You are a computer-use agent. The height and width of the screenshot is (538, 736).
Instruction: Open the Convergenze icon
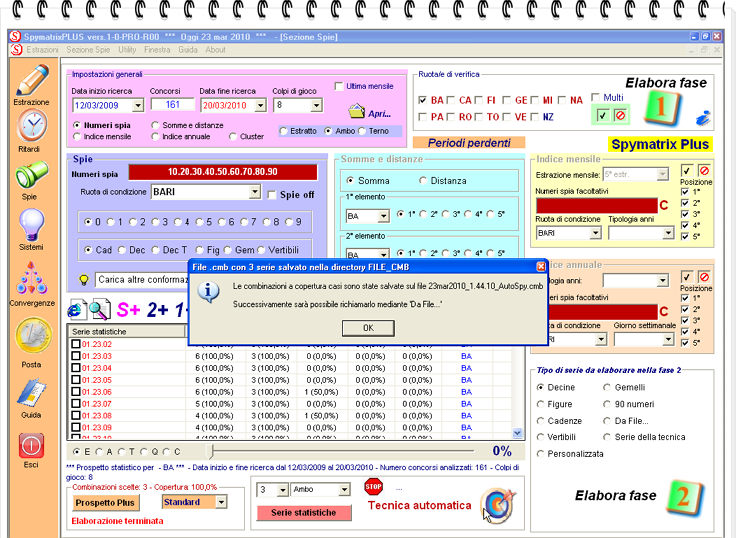coord(31,279)
